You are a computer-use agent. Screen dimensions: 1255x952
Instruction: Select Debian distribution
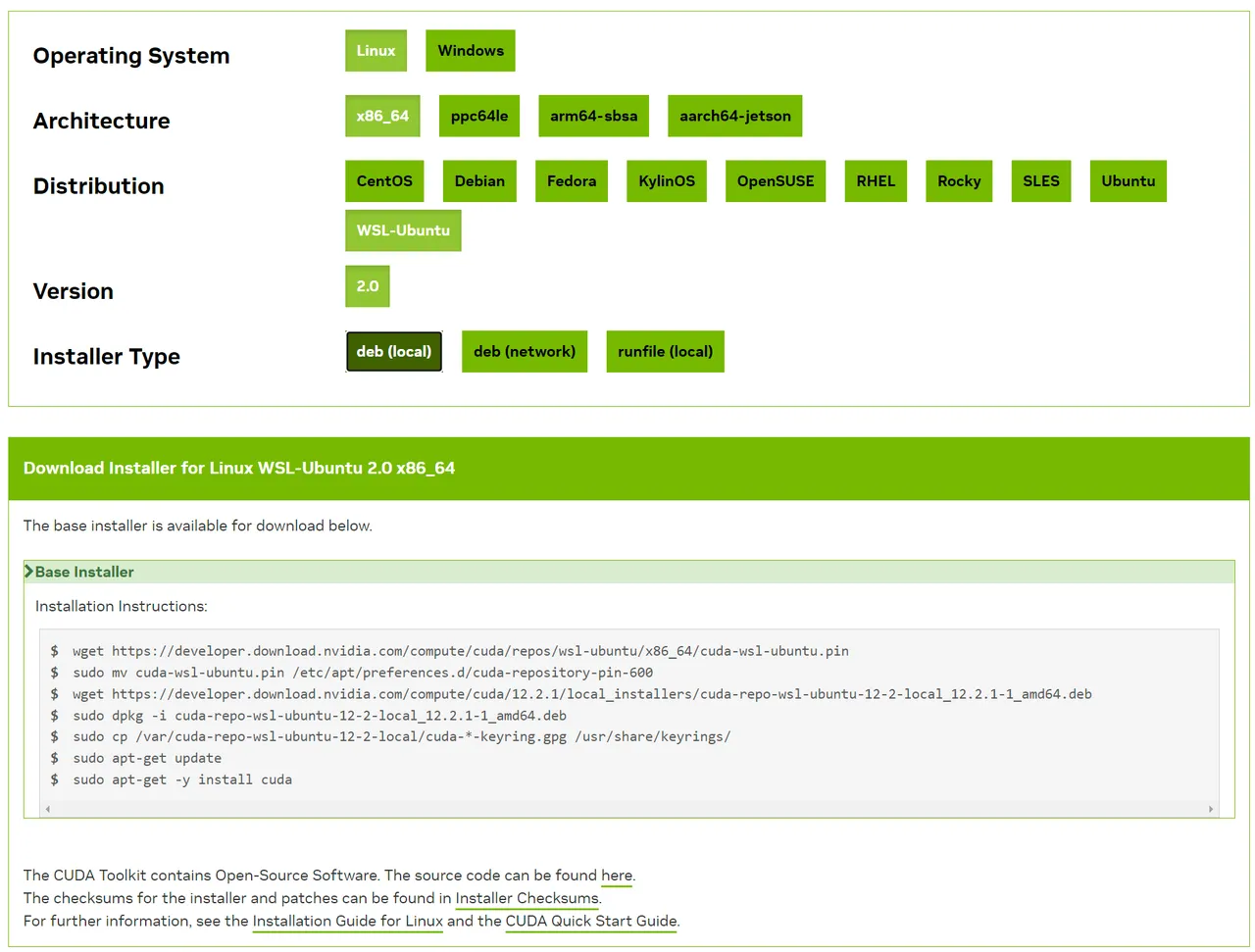(479, 181)
